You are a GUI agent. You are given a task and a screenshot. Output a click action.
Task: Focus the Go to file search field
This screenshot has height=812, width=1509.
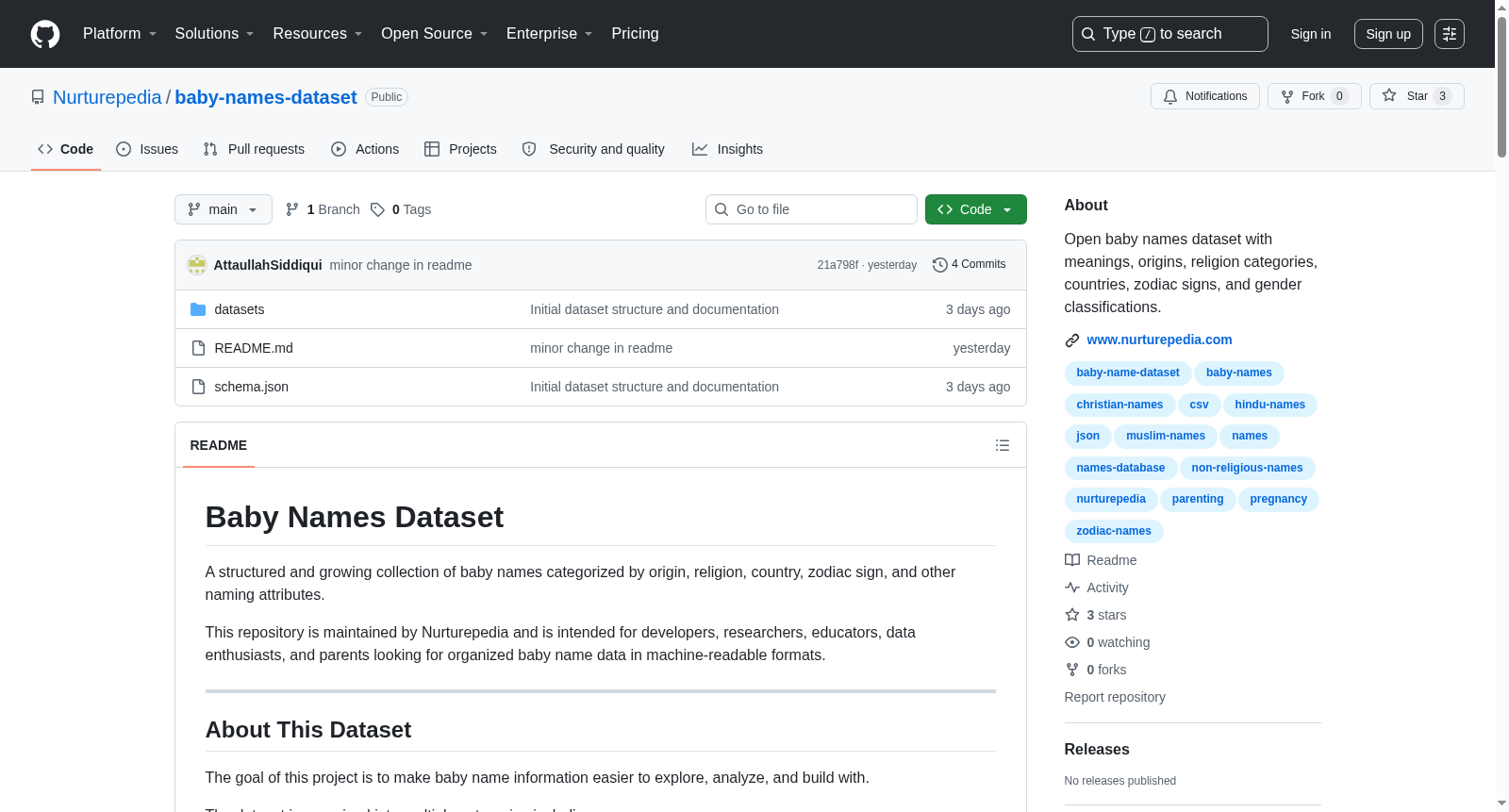tap(811, 209)
